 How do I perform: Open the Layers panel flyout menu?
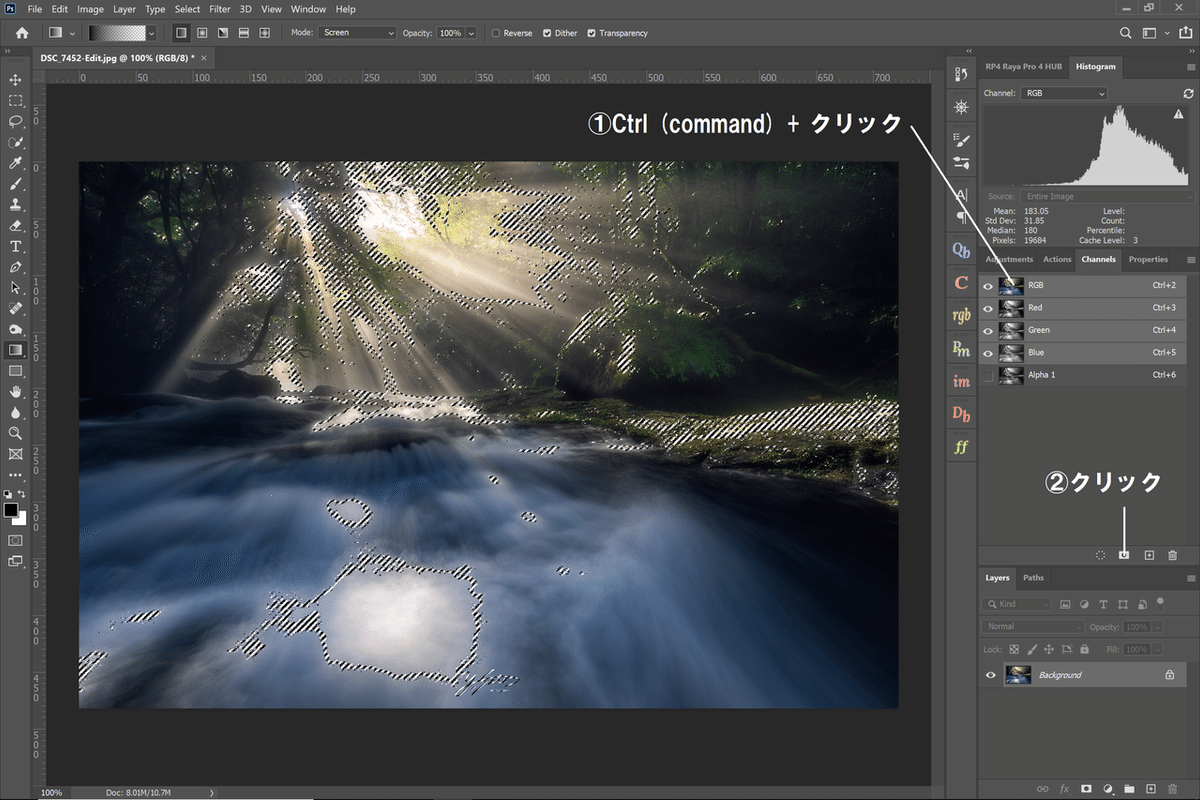[x=1190, y=578]
